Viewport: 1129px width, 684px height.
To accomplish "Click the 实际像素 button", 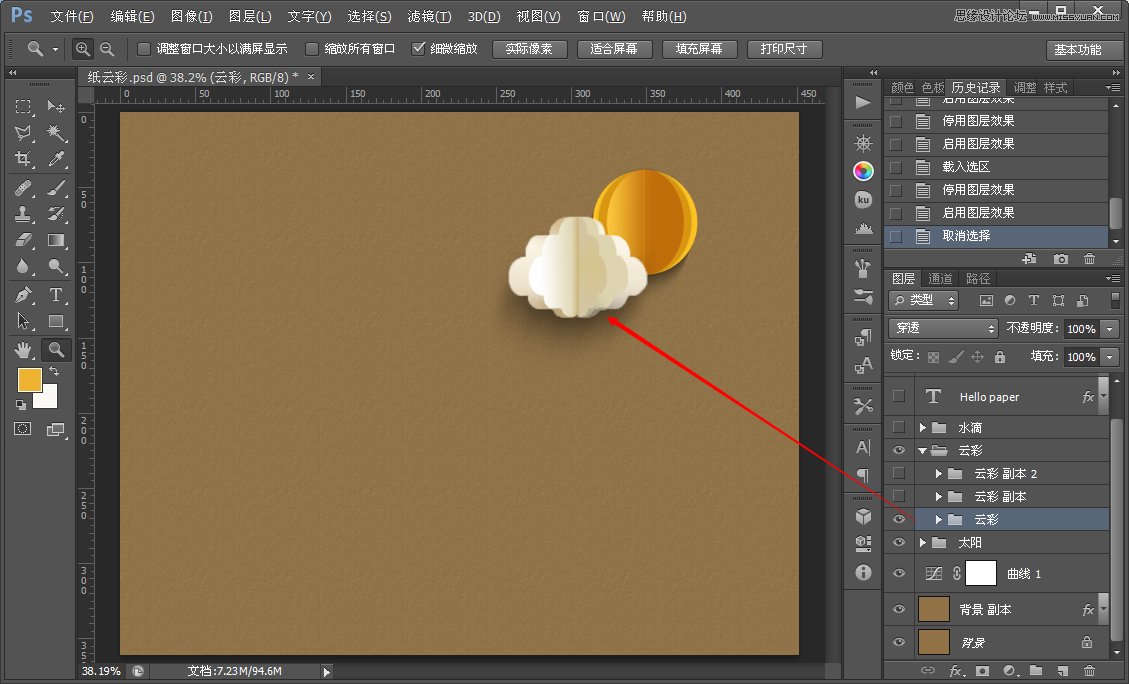I will pyautogui.click(x=529, y=49).
